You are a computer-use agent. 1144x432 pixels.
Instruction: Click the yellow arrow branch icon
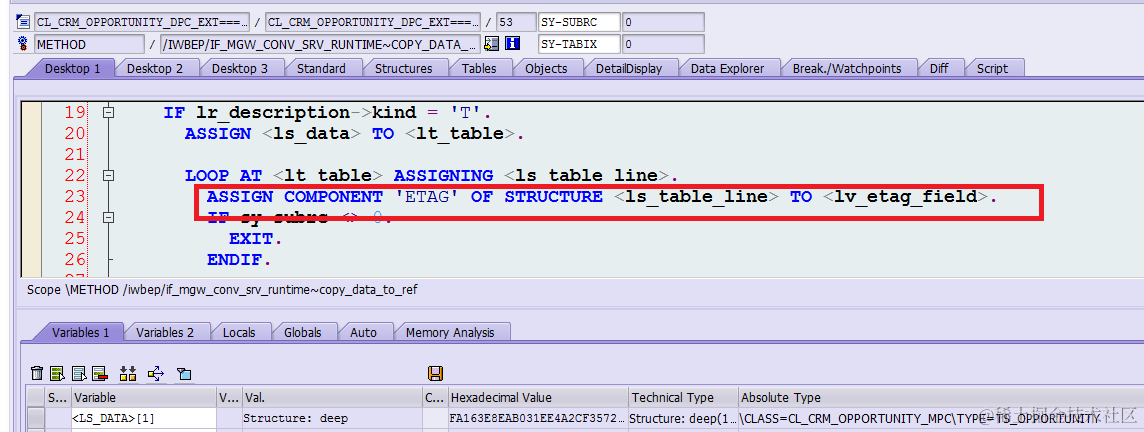point(155,374)
